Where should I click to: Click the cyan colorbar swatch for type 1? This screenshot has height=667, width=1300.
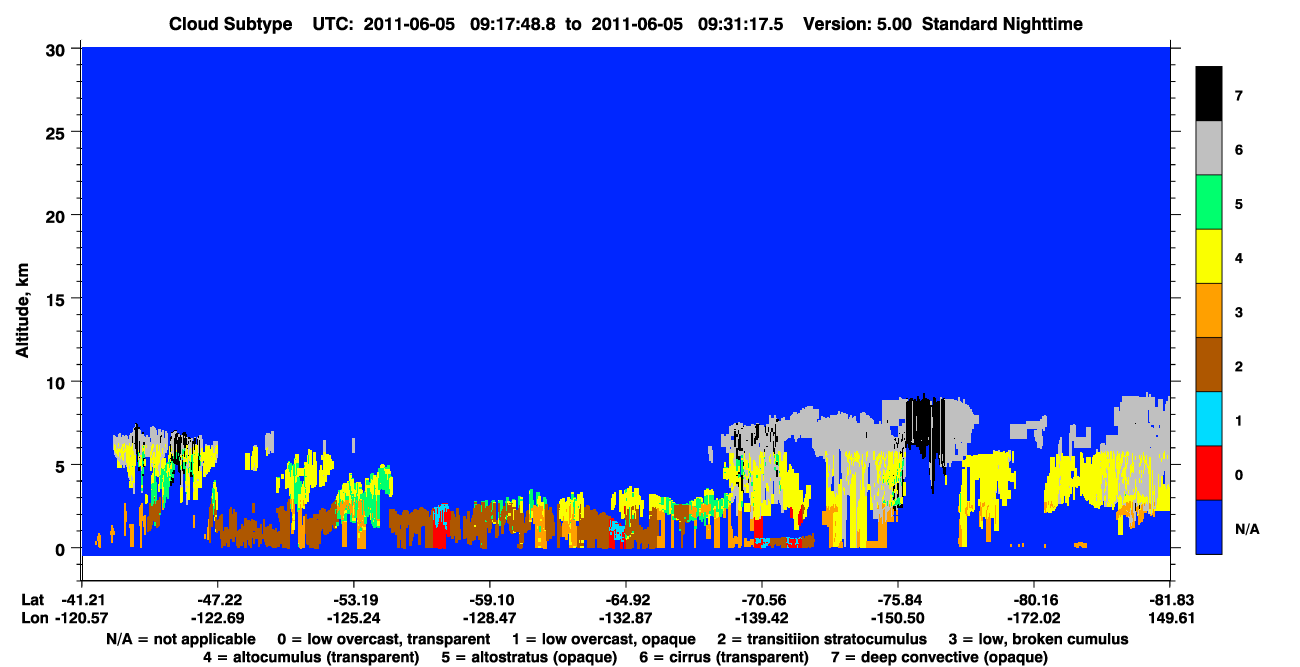1209,419
